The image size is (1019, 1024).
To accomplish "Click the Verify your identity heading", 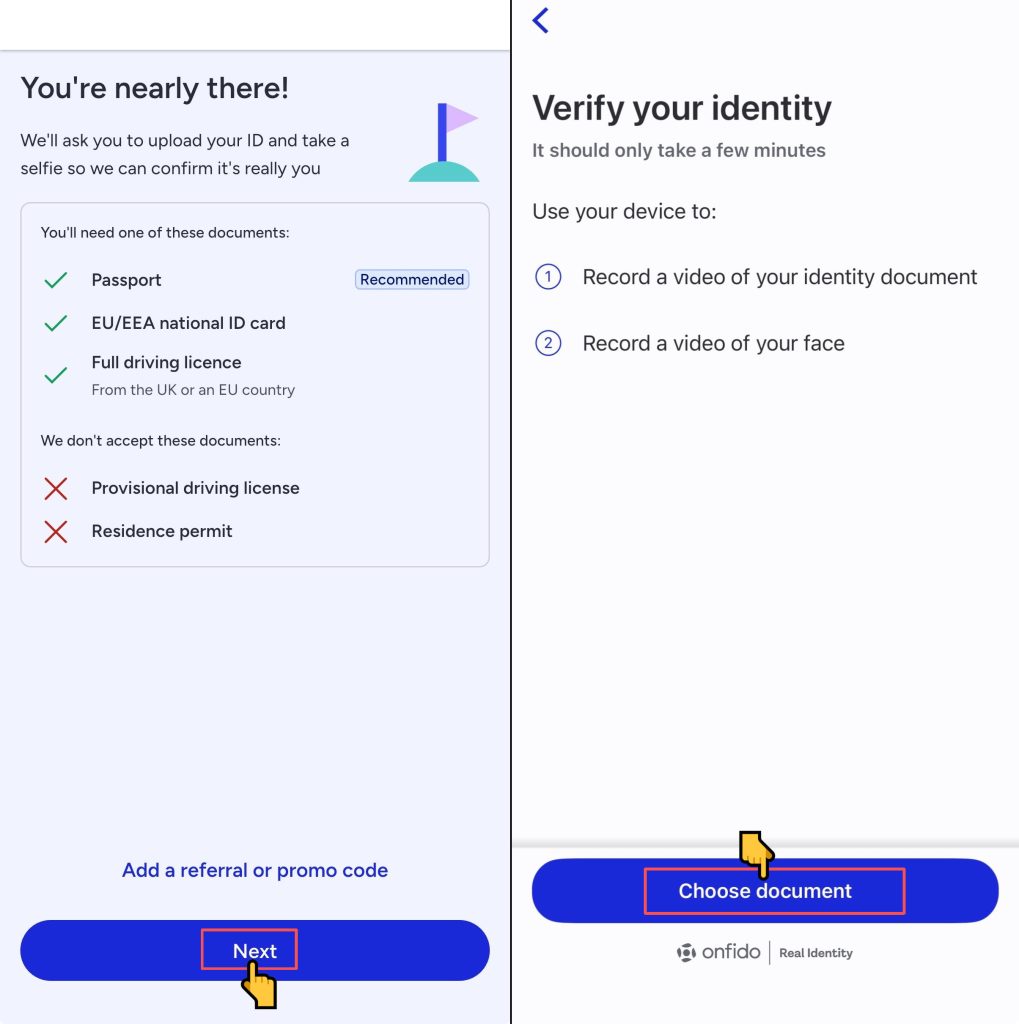I will [x=681, y=108].
